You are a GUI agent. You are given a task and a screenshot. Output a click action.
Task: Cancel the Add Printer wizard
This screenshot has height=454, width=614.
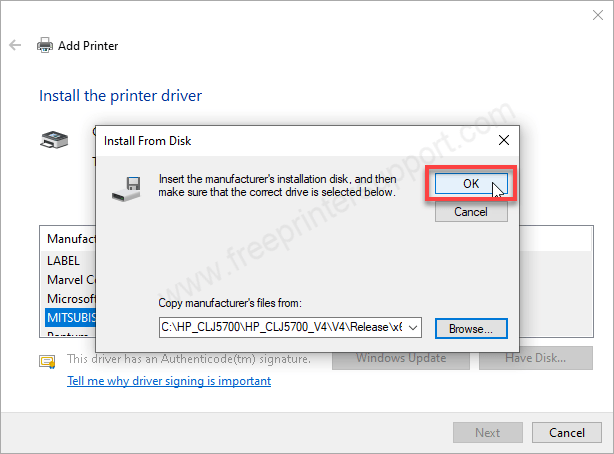(x=566, y=432)
